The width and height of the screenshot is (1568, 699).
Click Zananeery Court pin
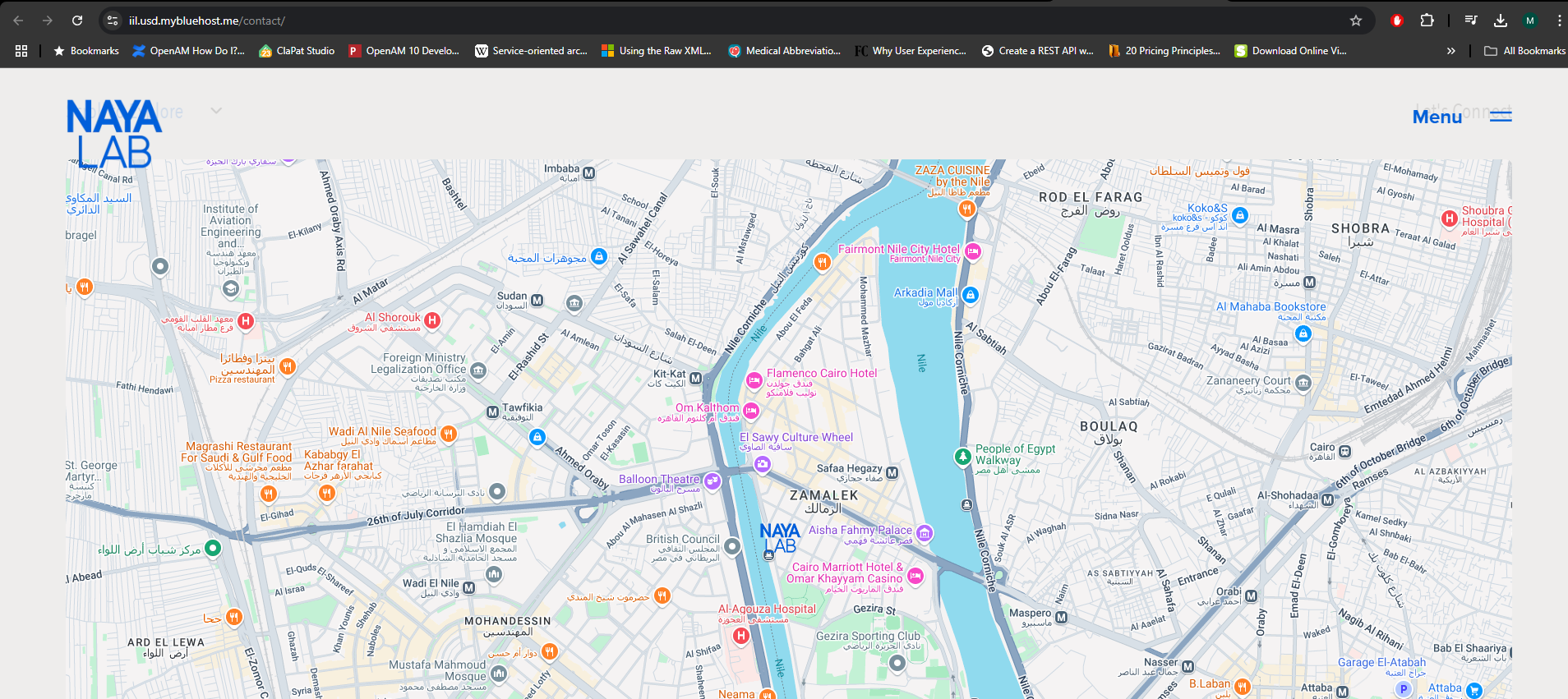(1303, 383)
